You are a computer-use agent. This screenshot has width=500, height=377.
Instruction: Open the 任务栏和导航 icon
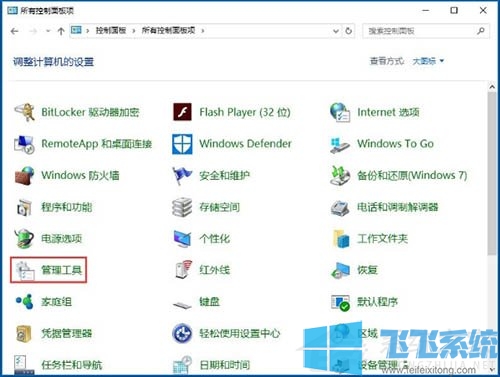pyautogui.click(x=24, y=365)
